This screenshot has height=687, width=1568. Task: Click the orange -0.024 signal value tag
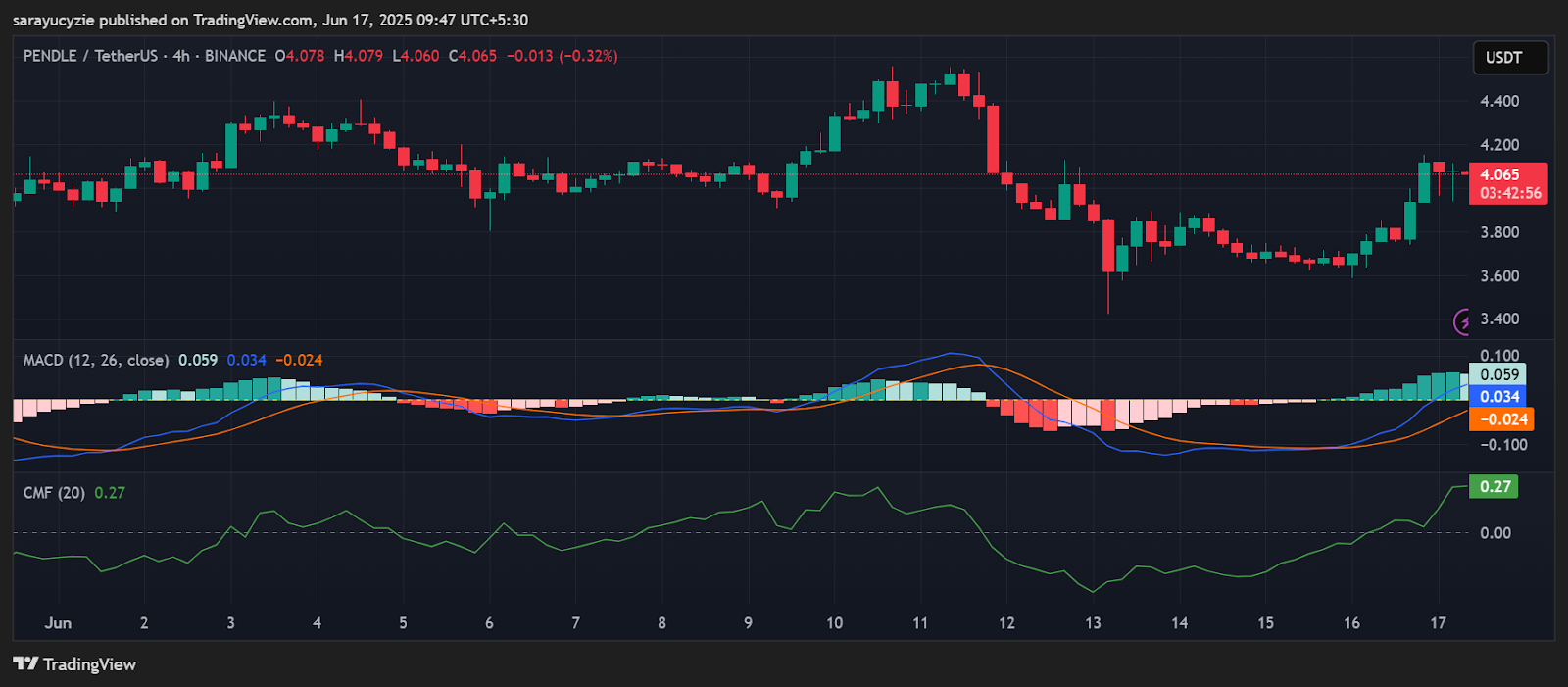coord(1500,419)
